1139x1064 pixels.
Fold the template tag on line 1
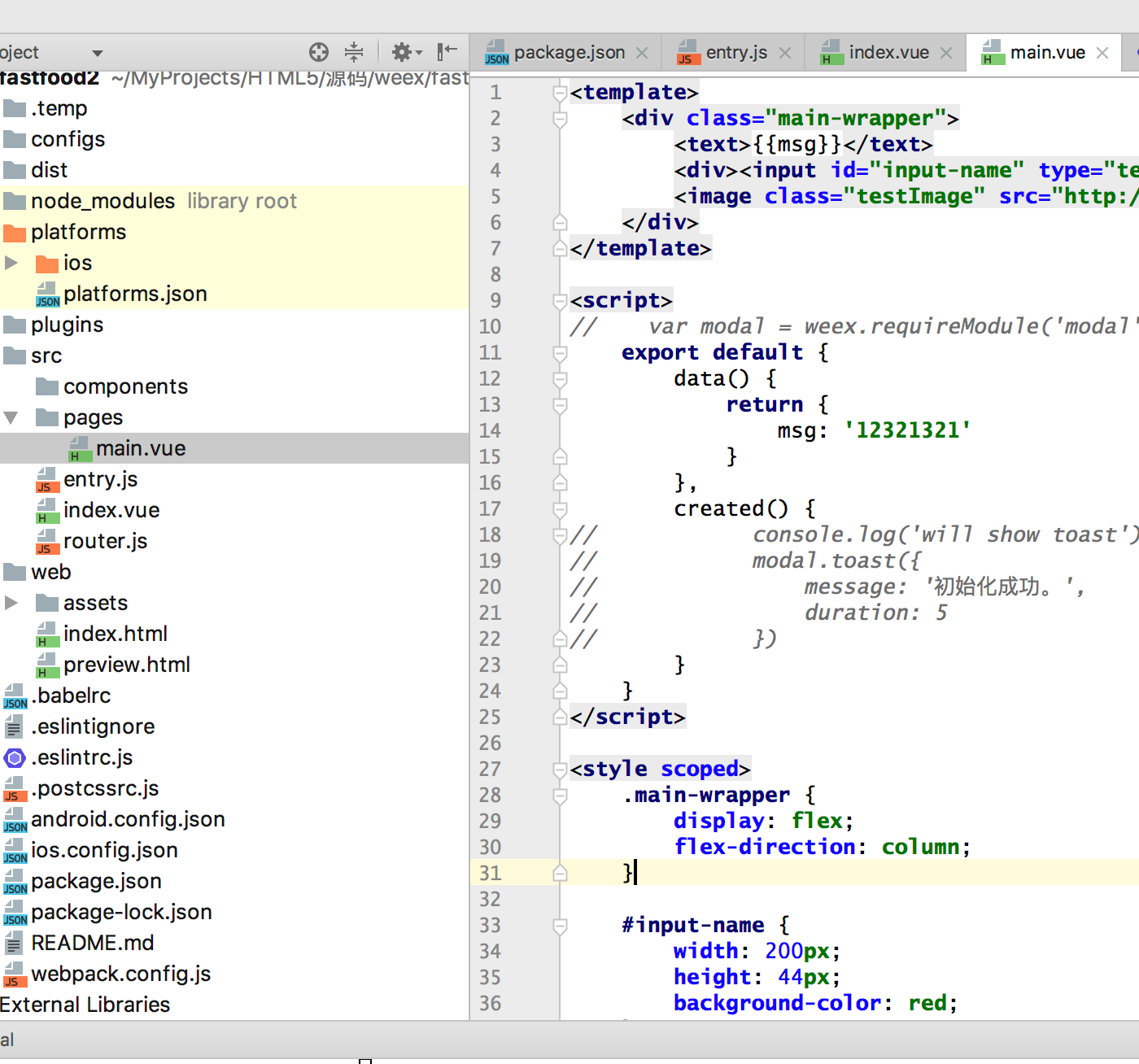[x=560, y=93]
